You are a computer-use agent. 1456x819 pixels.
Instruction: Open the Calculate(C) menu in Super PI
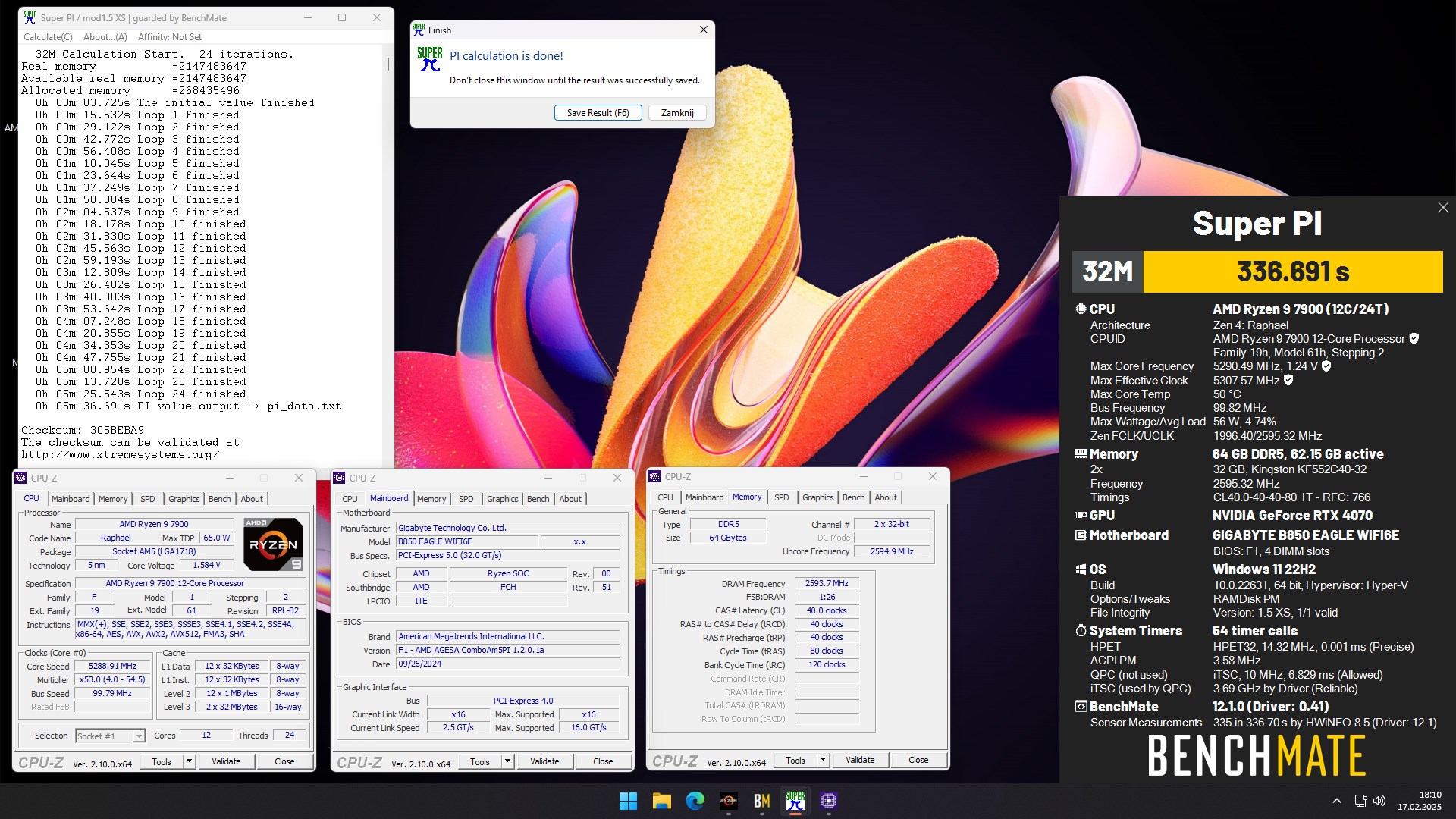tap(48, 36)
